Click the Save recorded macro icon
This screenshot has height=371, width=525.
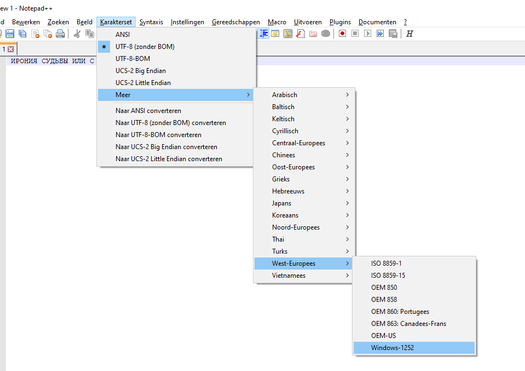[x=393, y=33]
